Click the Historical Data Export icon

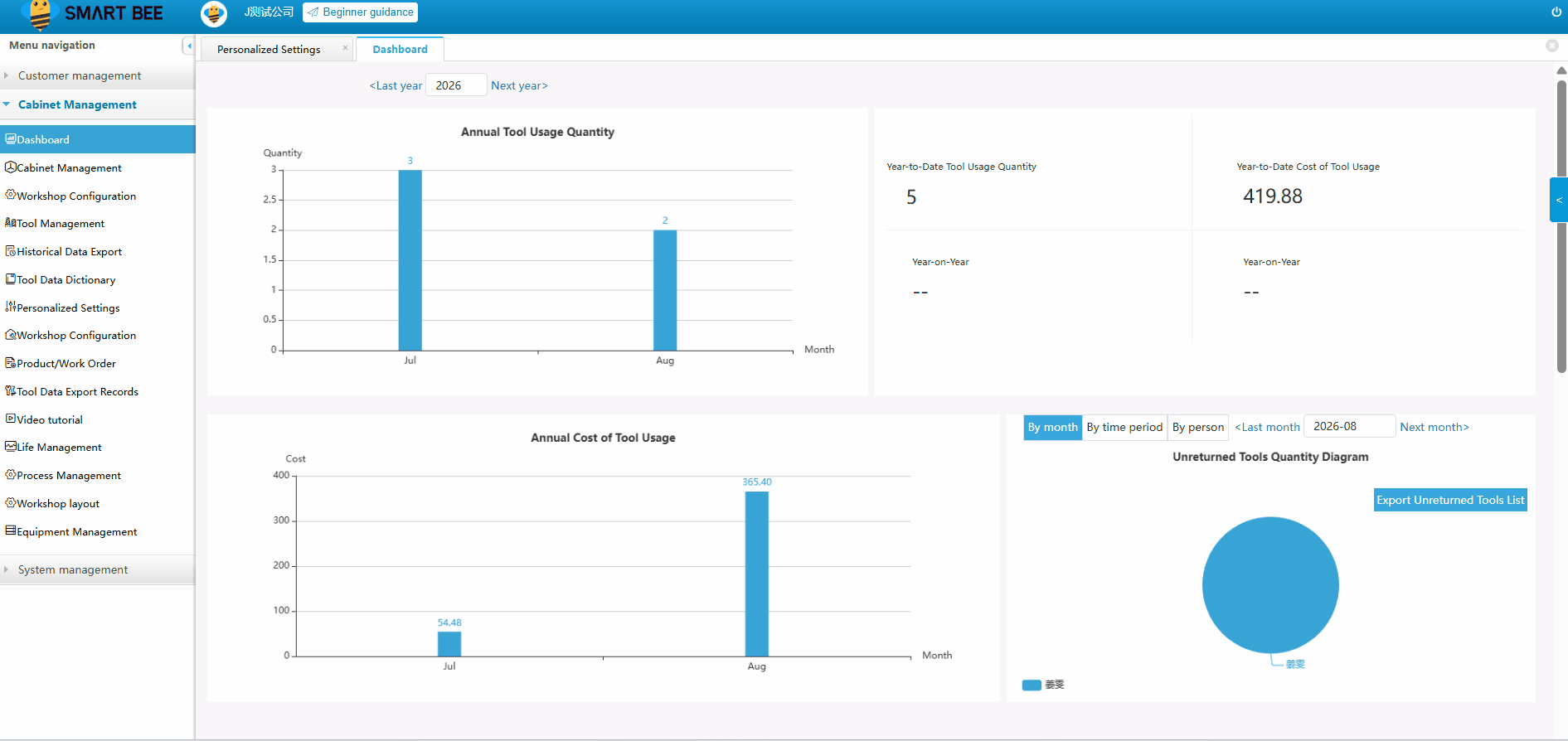(x=11, y=250)
